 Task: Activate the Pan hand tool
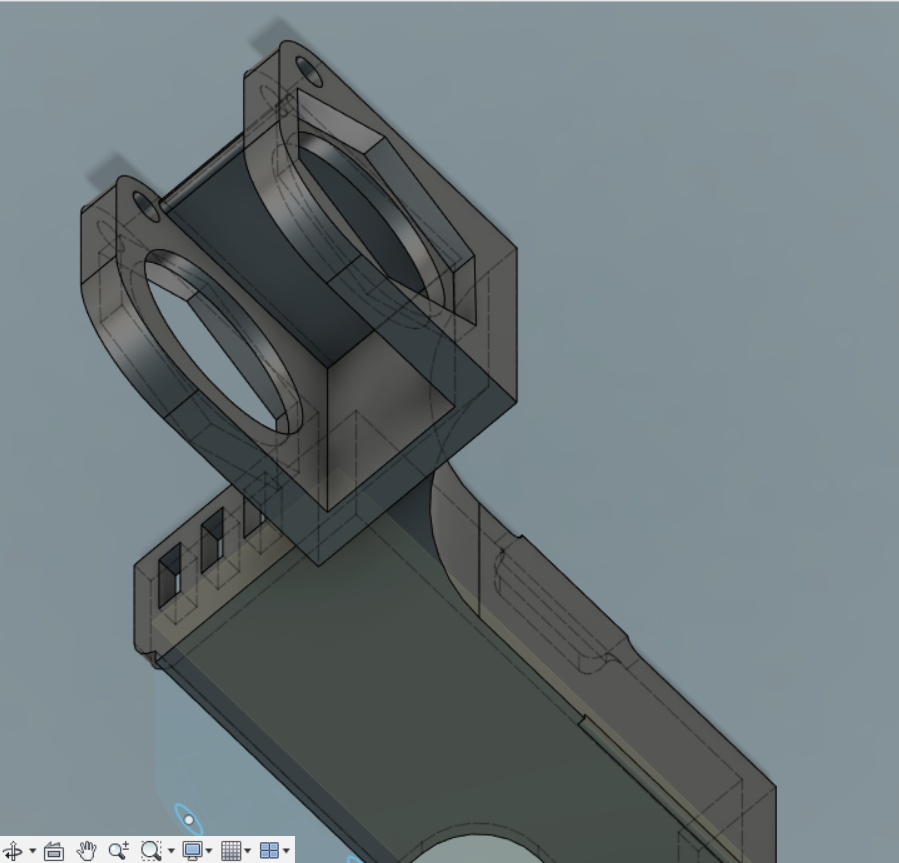(x=86, y=851)
